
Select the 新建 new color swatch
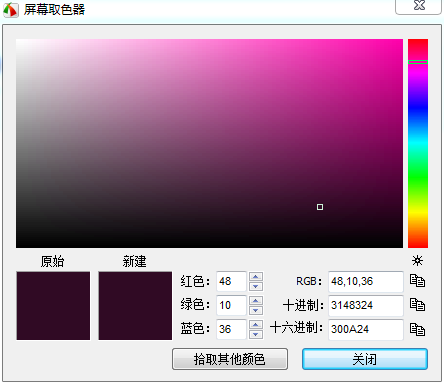tap(135, 306)
